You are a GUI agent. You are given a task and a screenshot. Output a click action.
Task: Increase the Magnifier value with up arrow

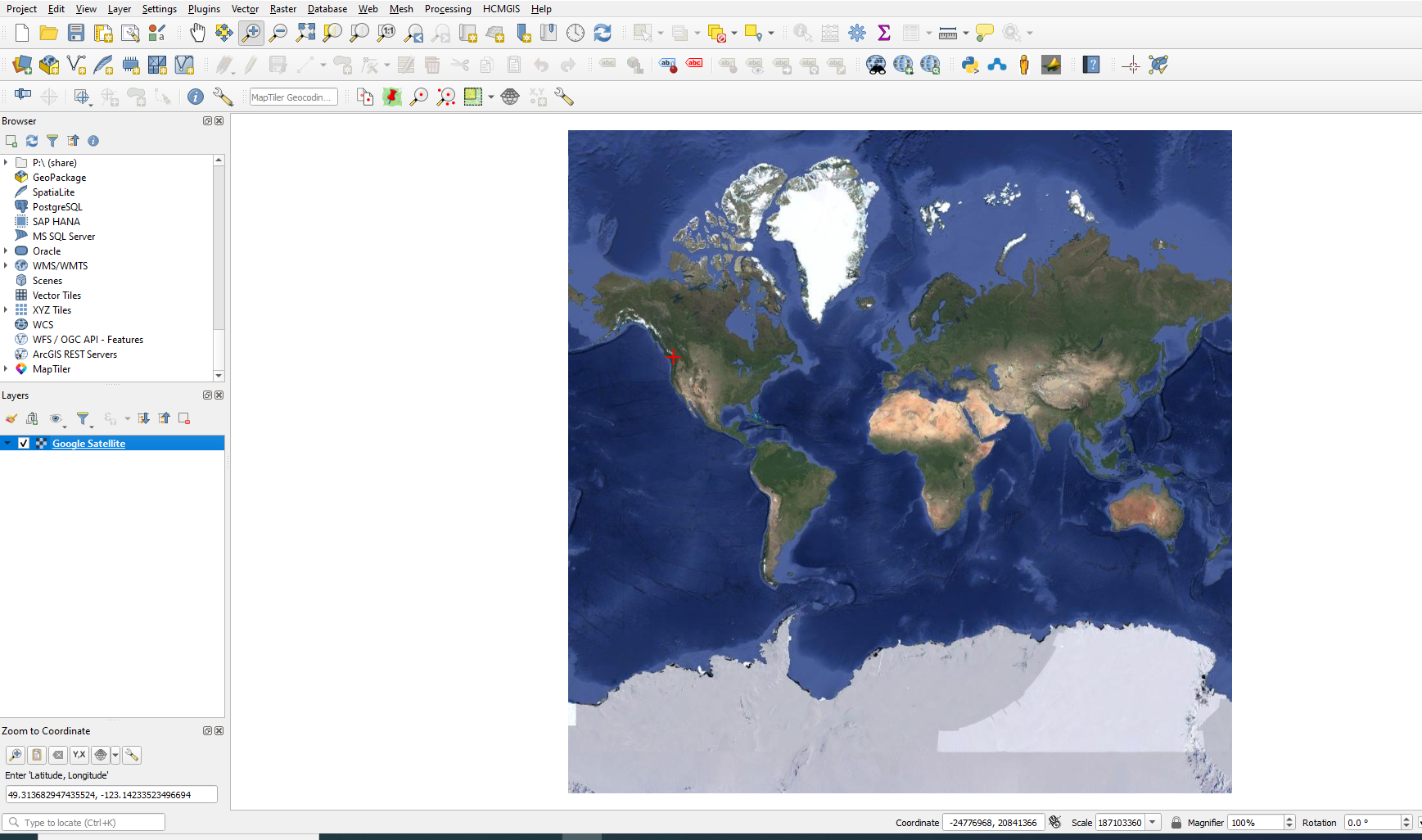tap(1289, 819)
